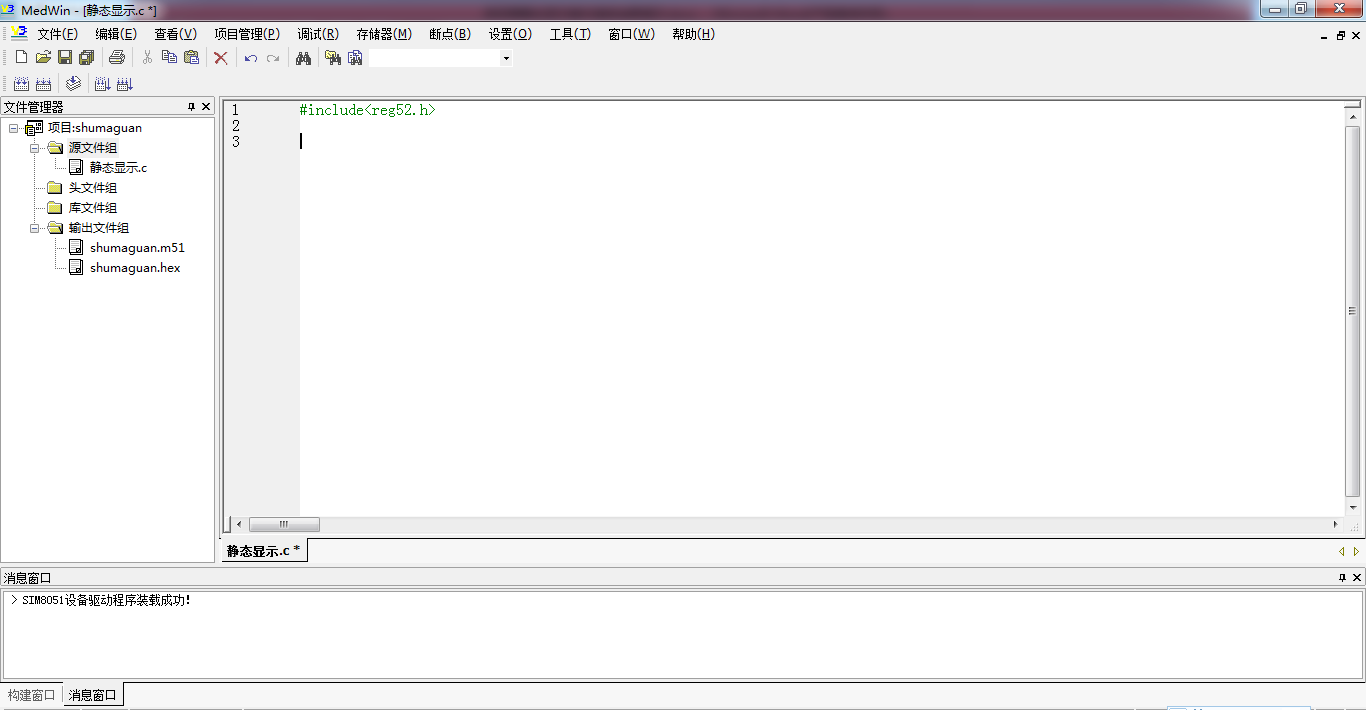Open the 窗口(W) menu
Viewport: 1366px width, 710px height.
tap(631, 34)
